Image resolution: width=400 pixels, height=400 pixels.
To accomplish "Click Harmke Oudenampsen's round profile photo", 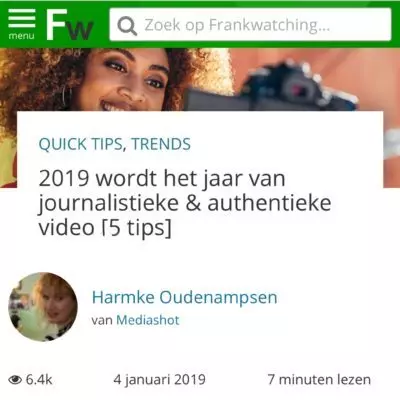I will (x=43, y=307).
